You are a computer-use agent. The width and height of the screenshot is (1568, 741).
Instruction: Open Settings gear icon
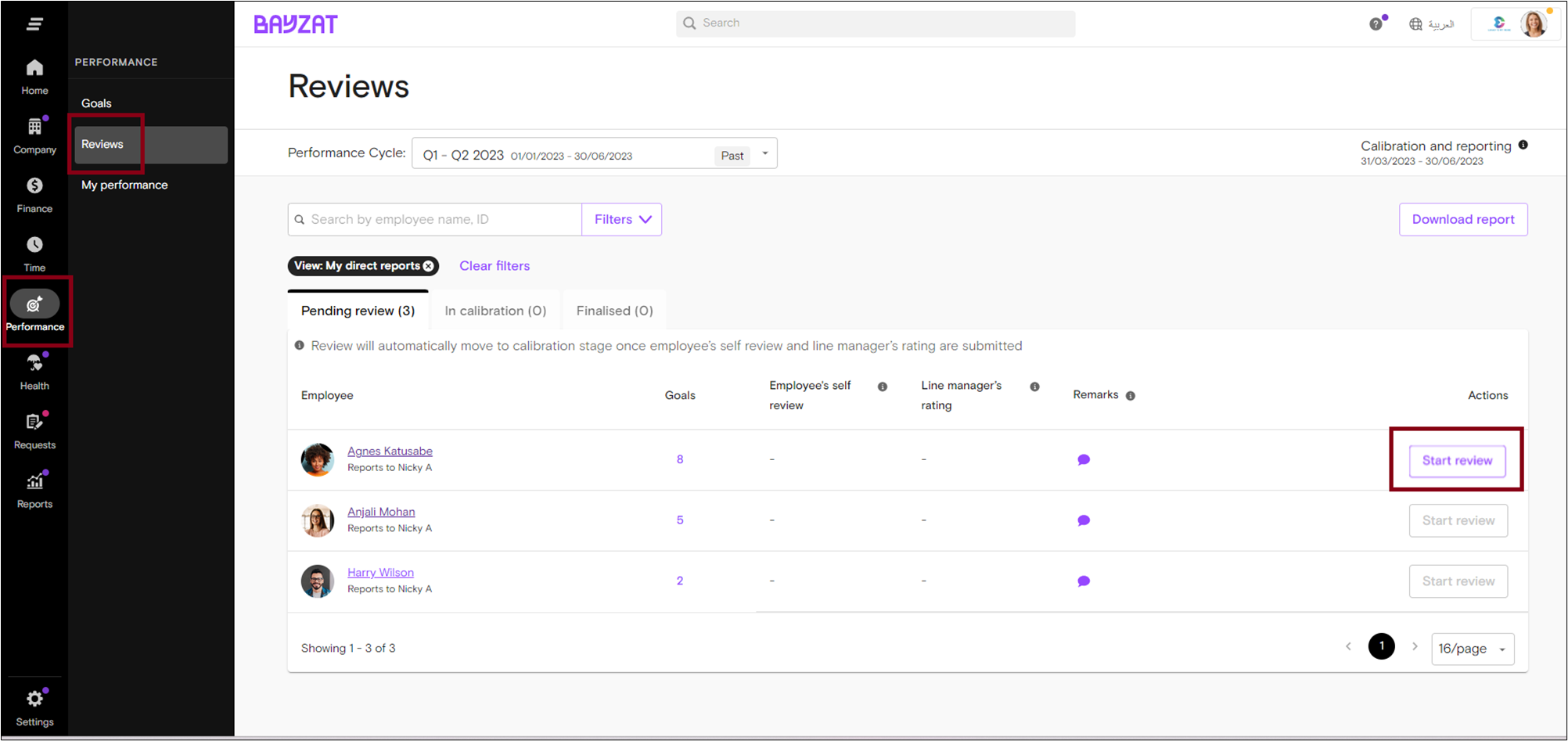34,699
